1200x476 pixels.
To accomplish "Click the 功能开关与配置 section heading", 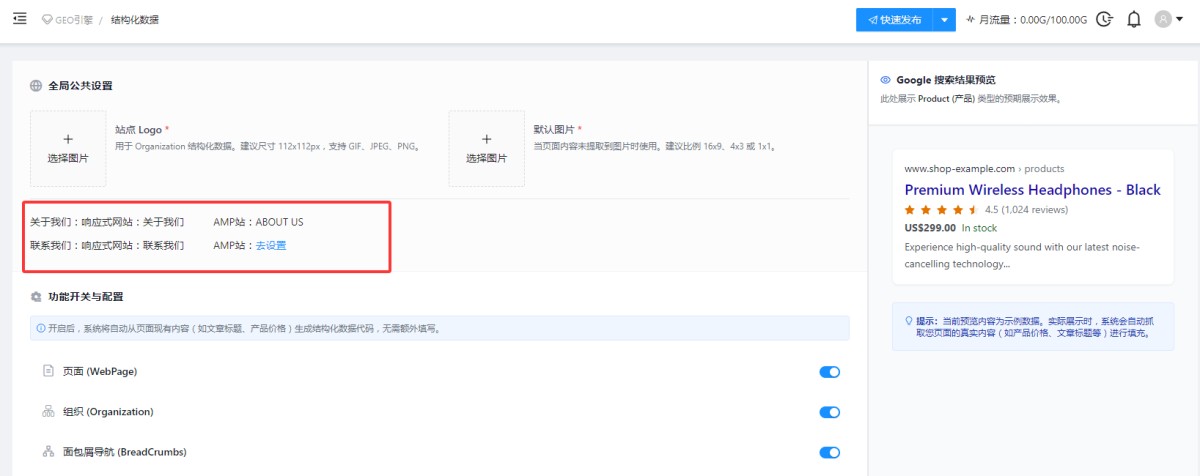I will pos(86,297).
